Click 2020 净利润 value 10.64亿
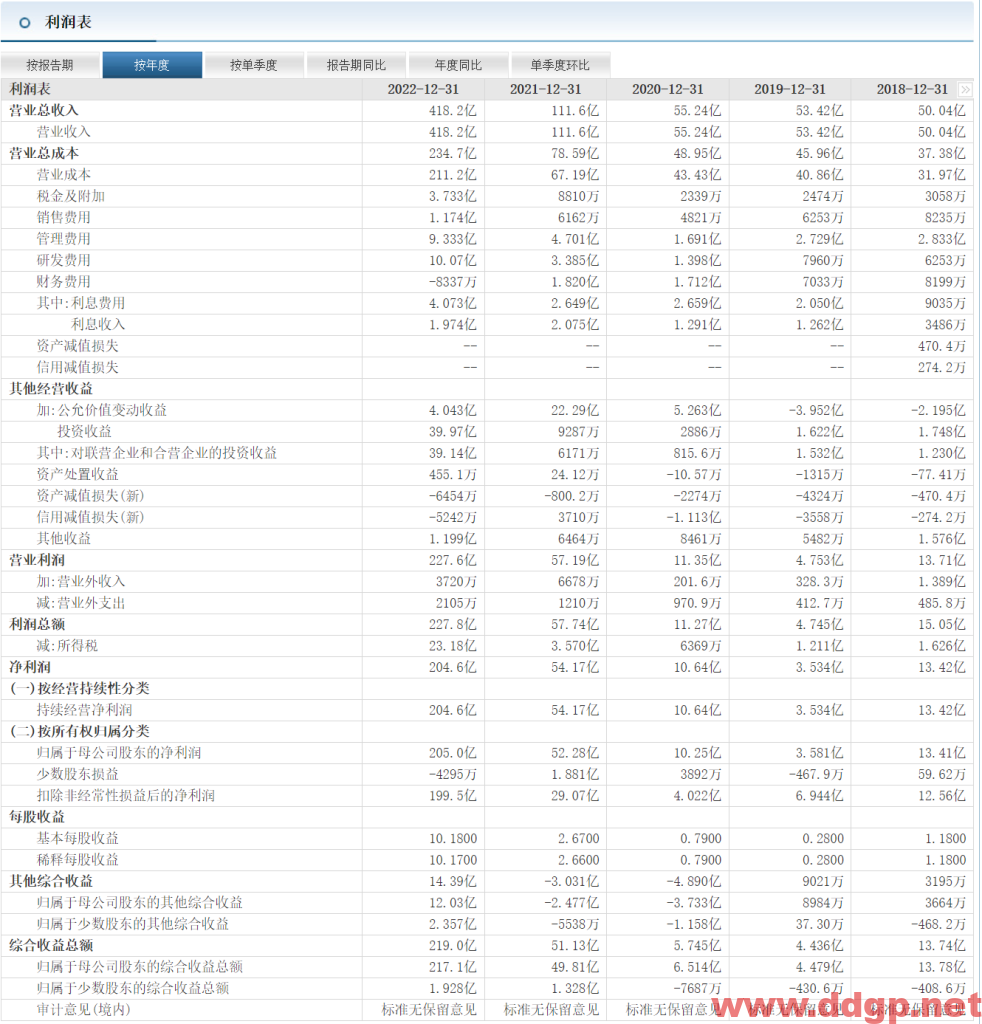 697,667
